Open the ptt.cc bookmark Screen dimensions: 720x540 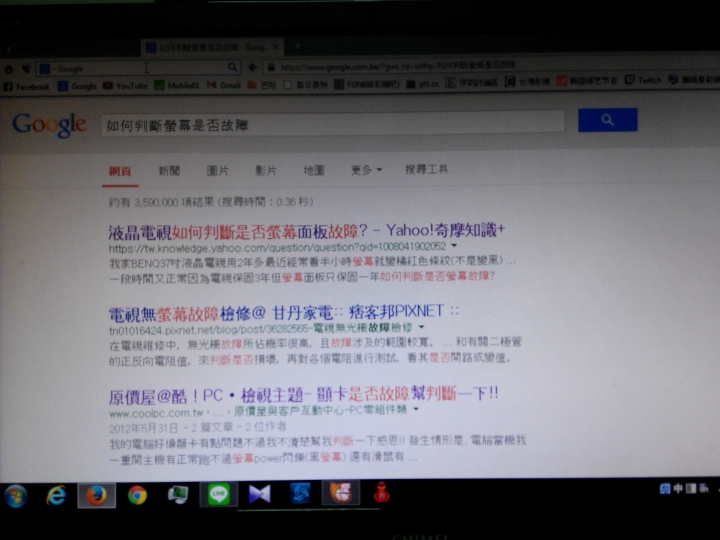(x=423, y=84)
